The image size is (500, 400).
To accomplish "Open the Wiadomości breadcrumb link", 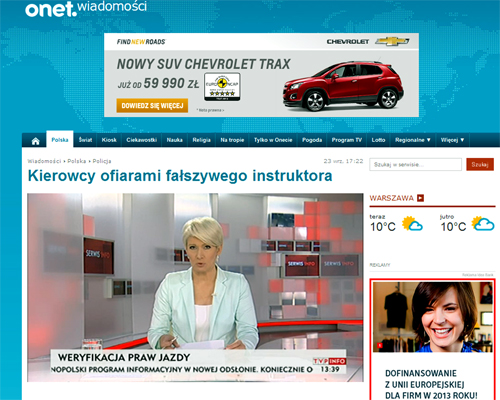I will (x=44, y=161).
